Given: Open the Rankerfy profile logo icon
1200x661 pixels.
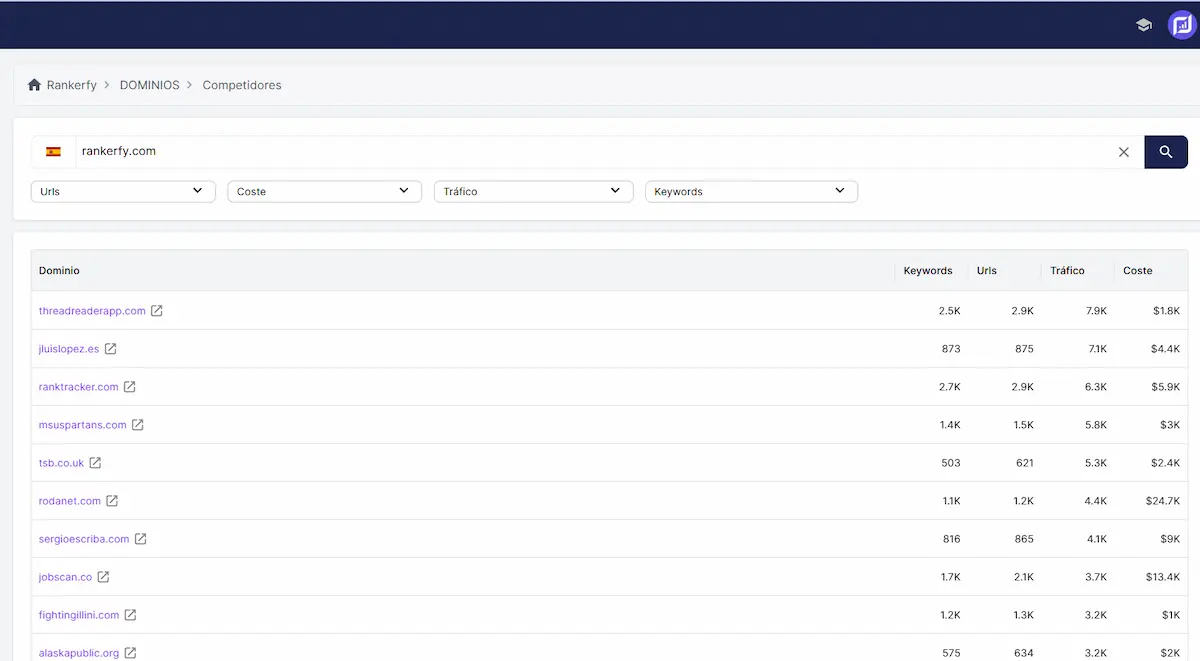Looking at the screenshot, I should point(1182,25).
